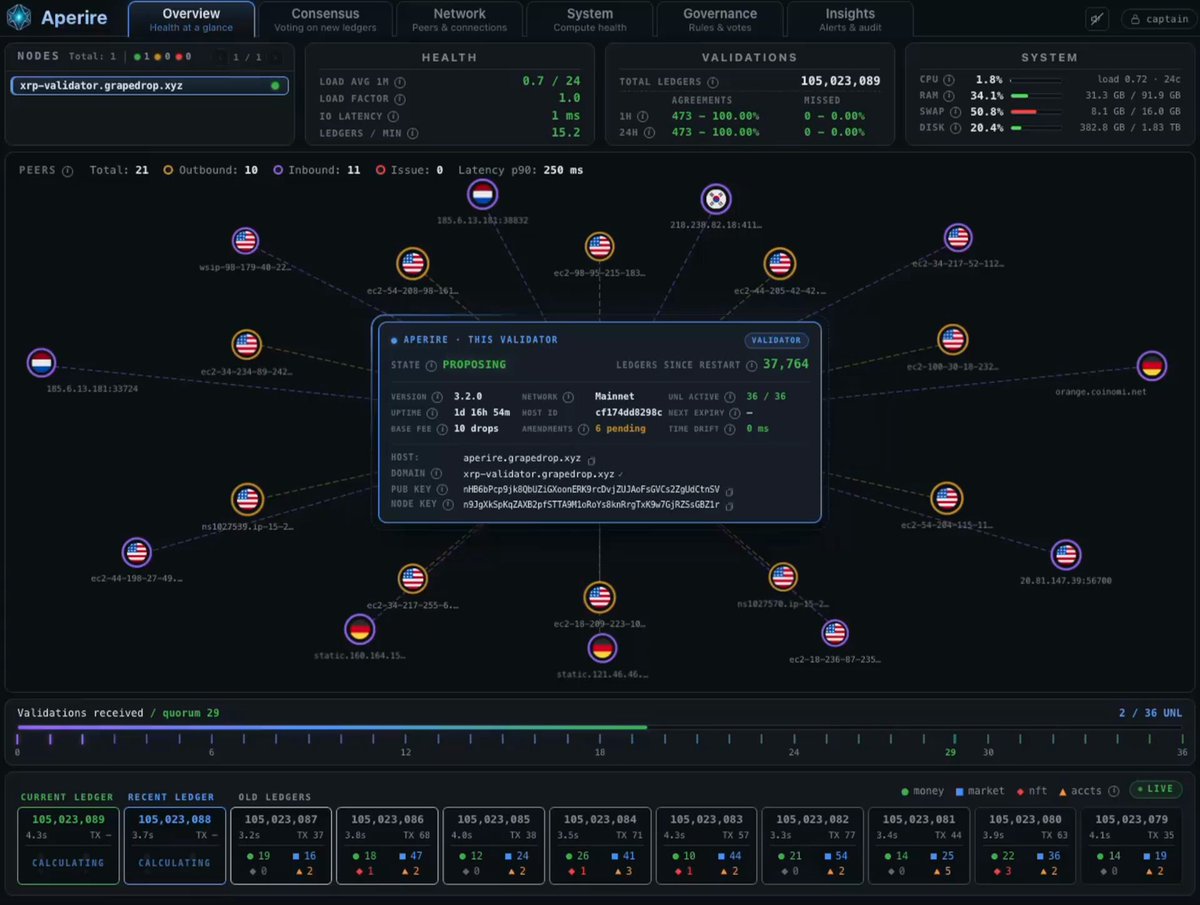The width and height of the screenshot is (1200, 905).
Task: Show info for STATE field
Action: tap(431, 365)
